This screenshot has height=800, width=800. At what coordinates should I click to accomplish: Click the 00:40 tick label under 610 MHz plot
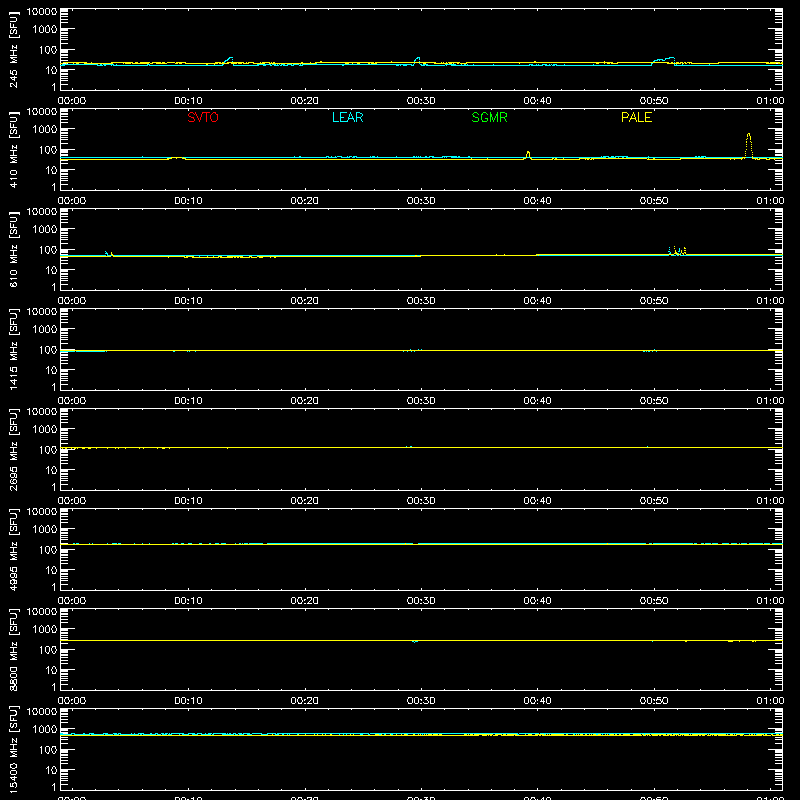[537, 301]
